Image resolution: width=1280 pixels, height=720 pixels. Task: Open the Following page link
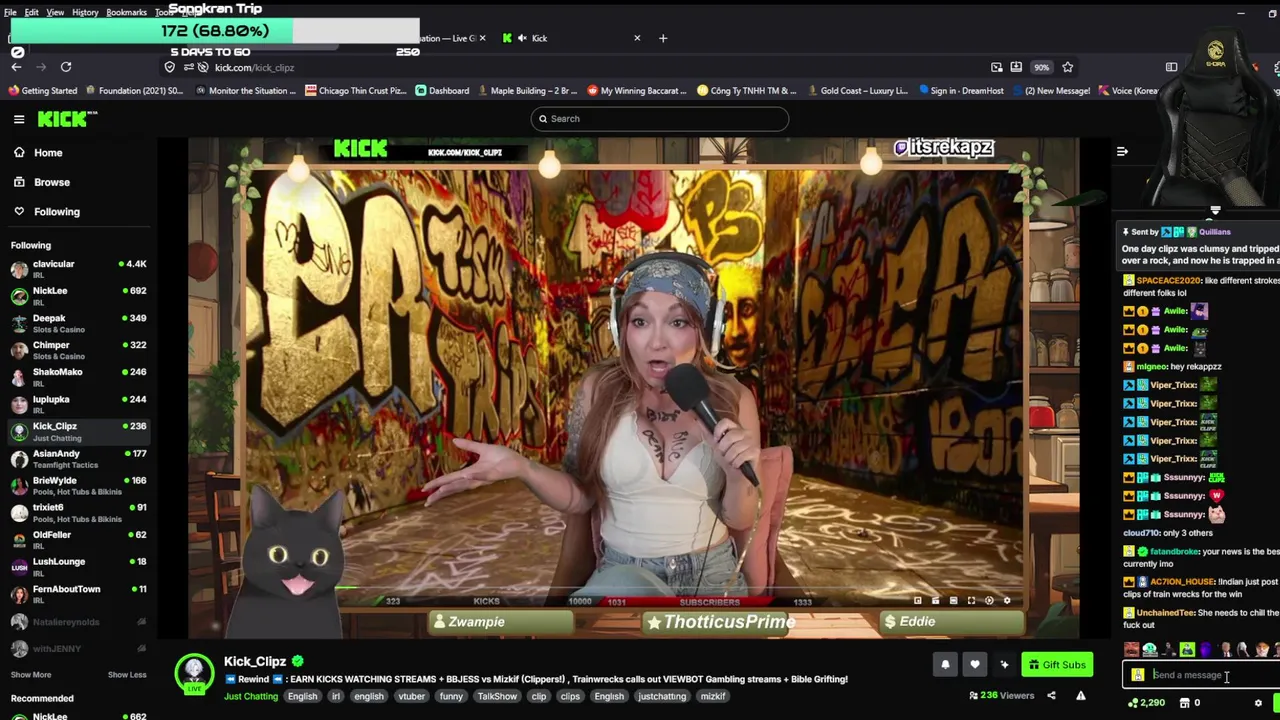point(56,212)
